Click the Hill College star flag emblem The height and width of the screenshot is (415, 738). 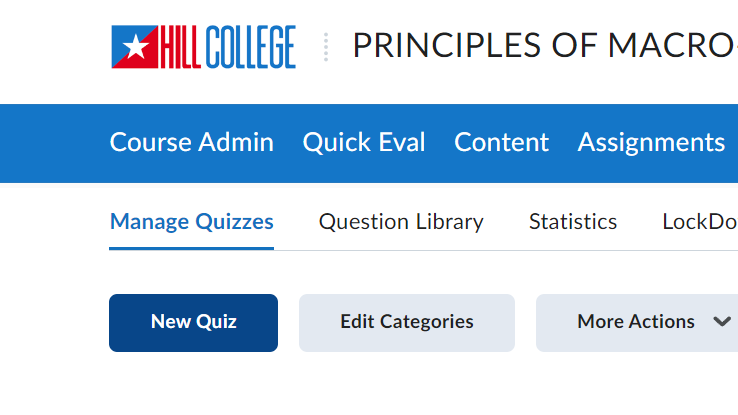coord(135,47)
